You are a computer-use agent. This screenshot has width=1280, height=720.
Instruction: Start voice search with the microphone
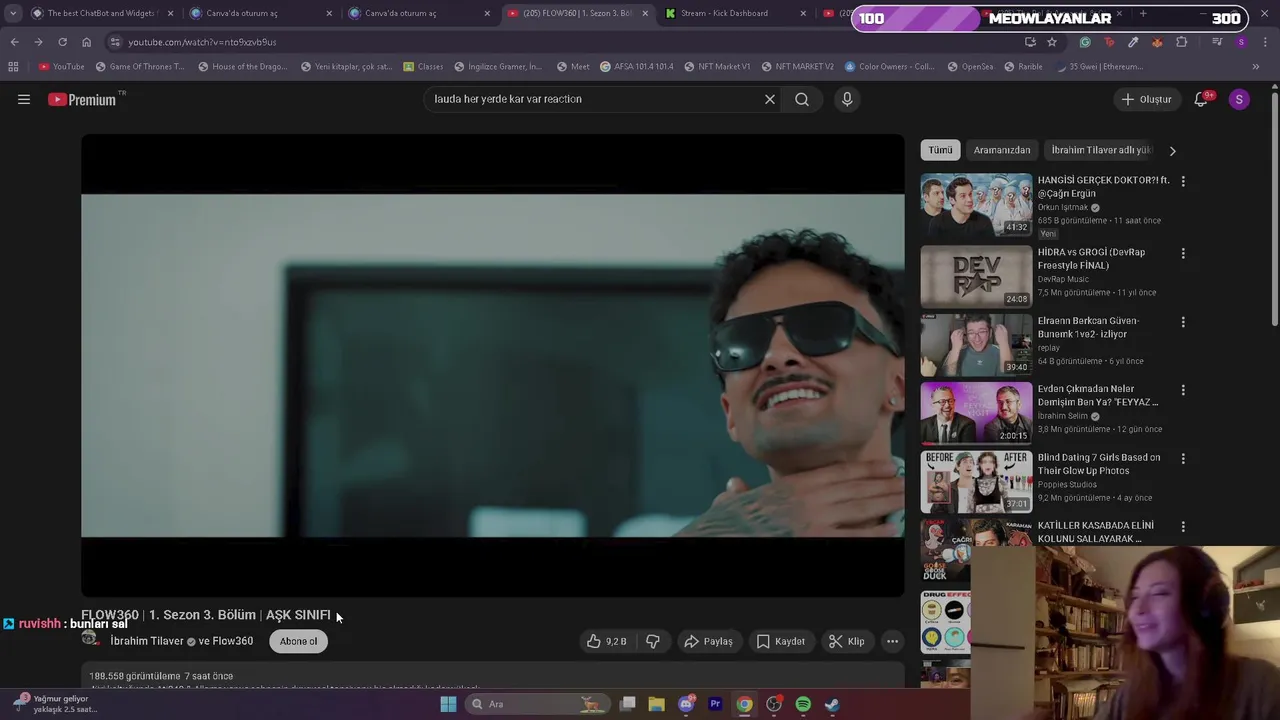(847, 99)
